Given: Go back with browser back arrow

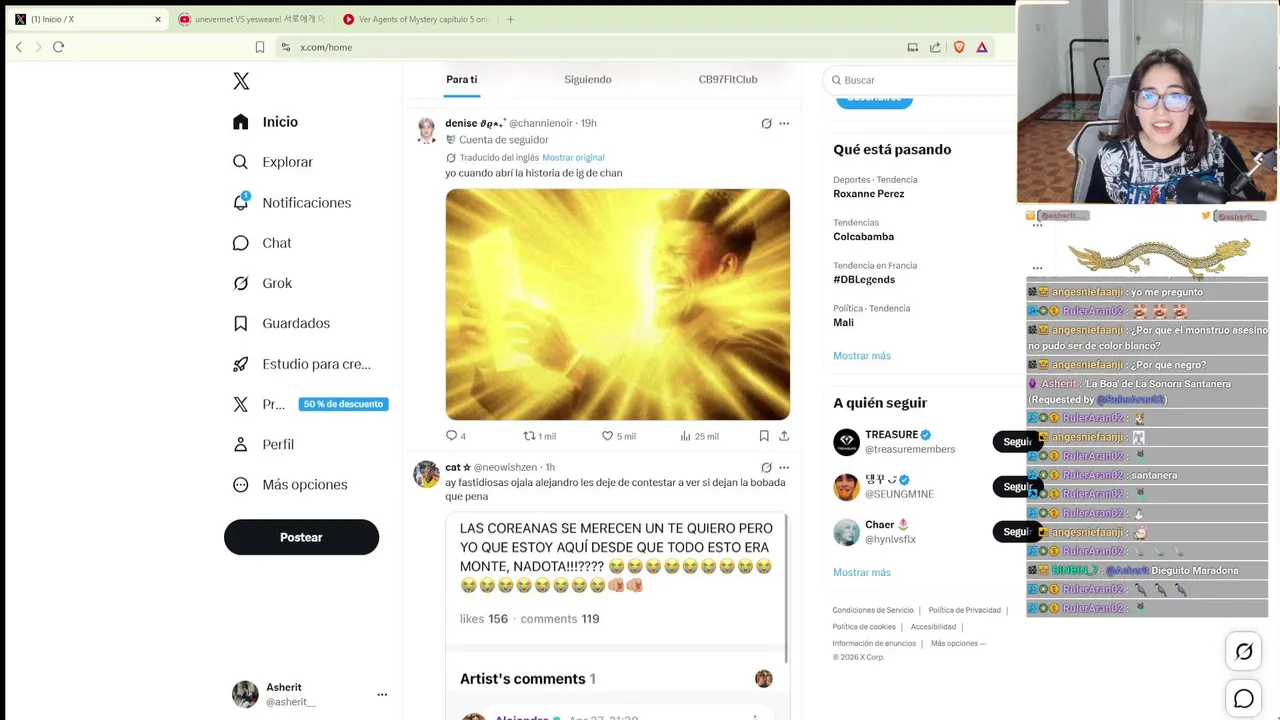Looking at the screenshot, I should click(x=18, y=47).
